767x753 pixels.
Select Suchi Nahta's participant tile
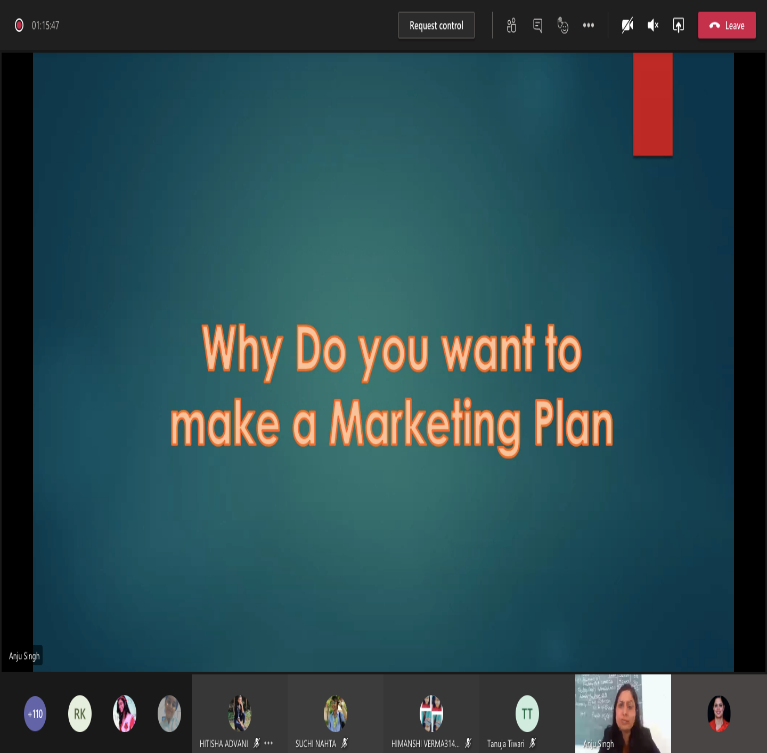tap(335, 712)
